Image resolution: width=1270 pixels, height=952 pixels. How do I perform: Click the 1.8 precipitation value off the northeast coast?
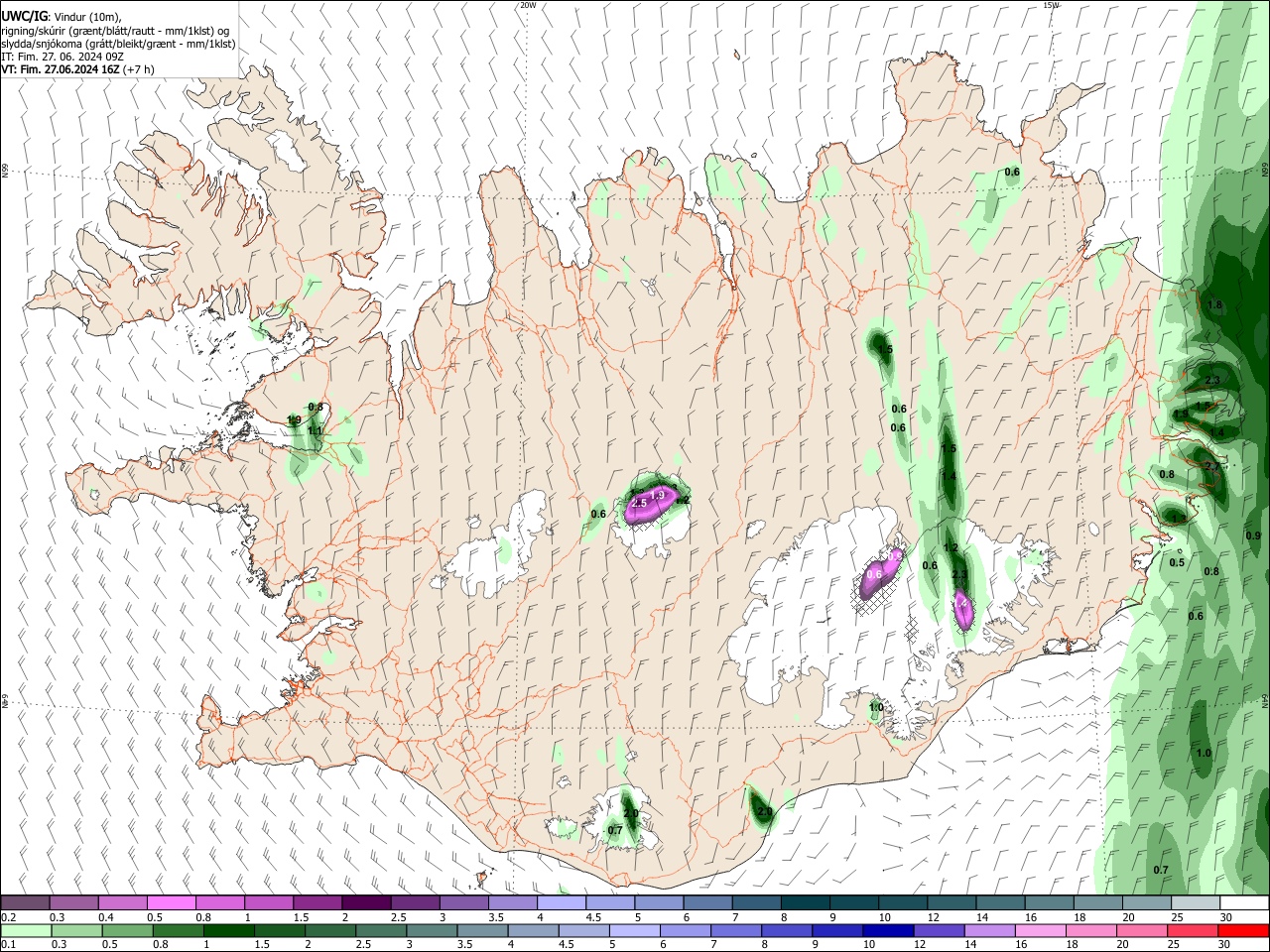[x=1215, y=304]
